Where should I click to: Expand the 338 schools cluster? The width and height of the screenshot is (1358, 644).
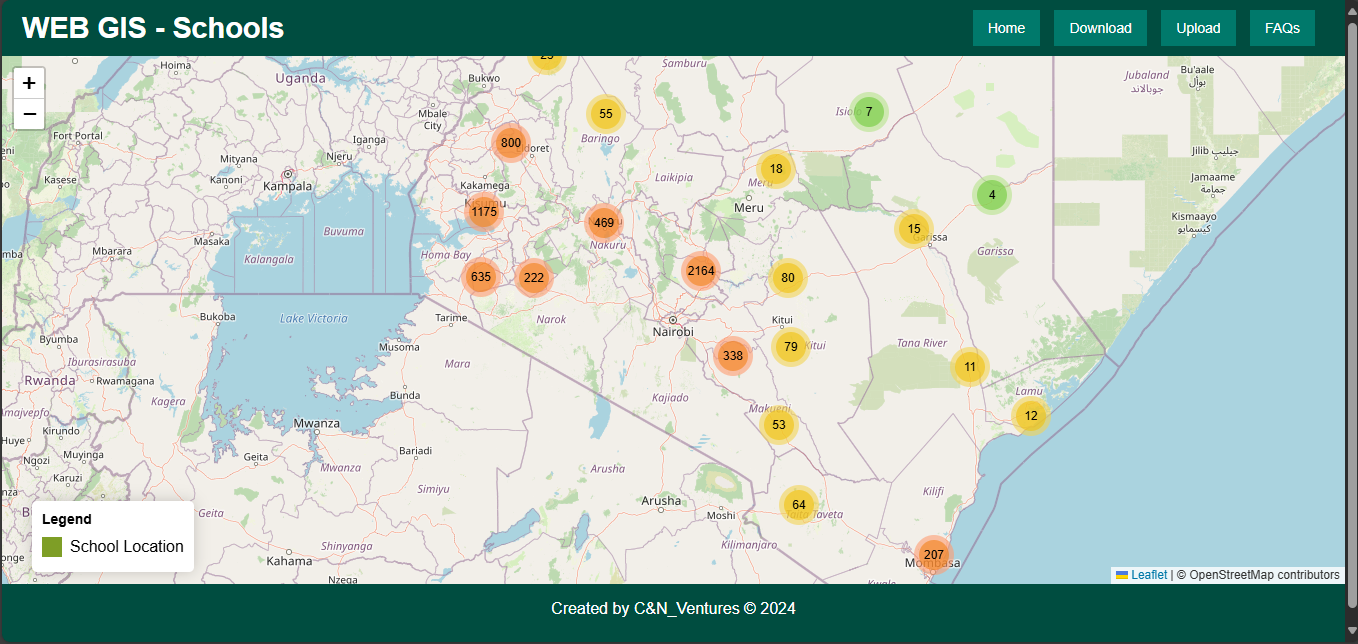733,356
